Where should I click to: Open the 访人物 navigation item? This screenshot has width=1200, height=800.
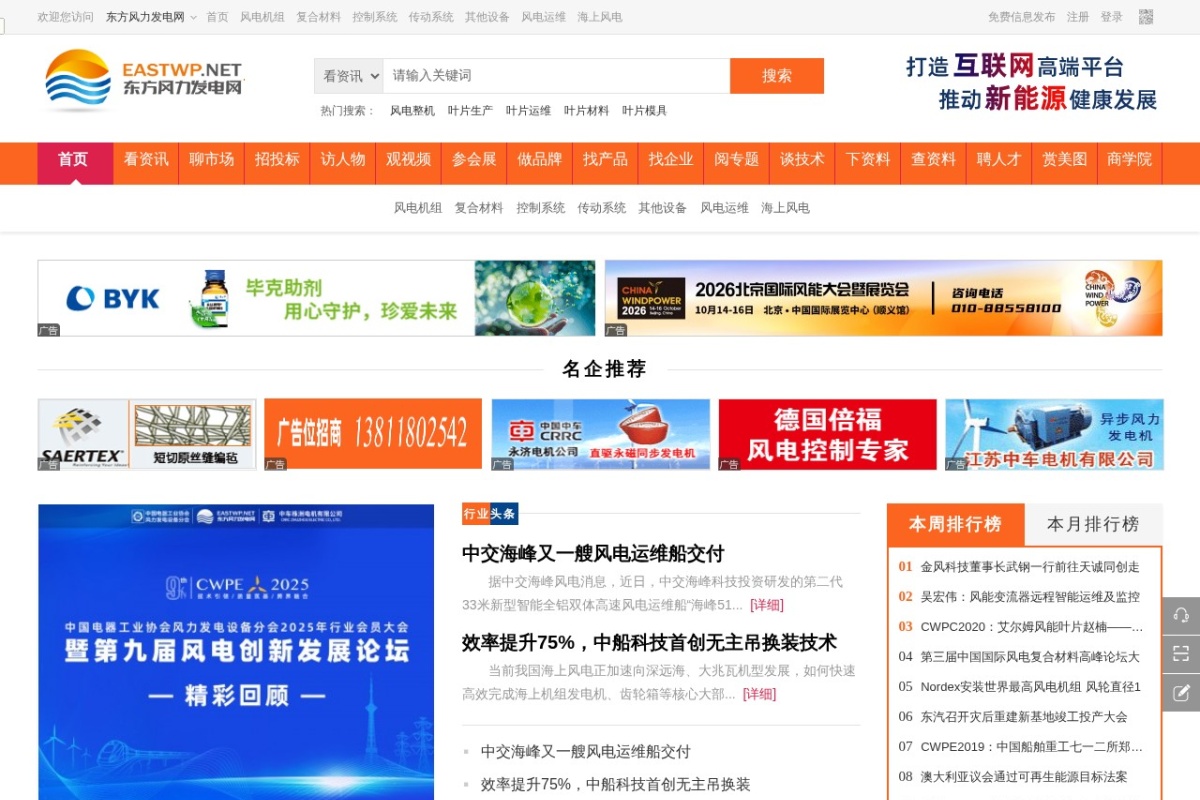pos(343,160)
